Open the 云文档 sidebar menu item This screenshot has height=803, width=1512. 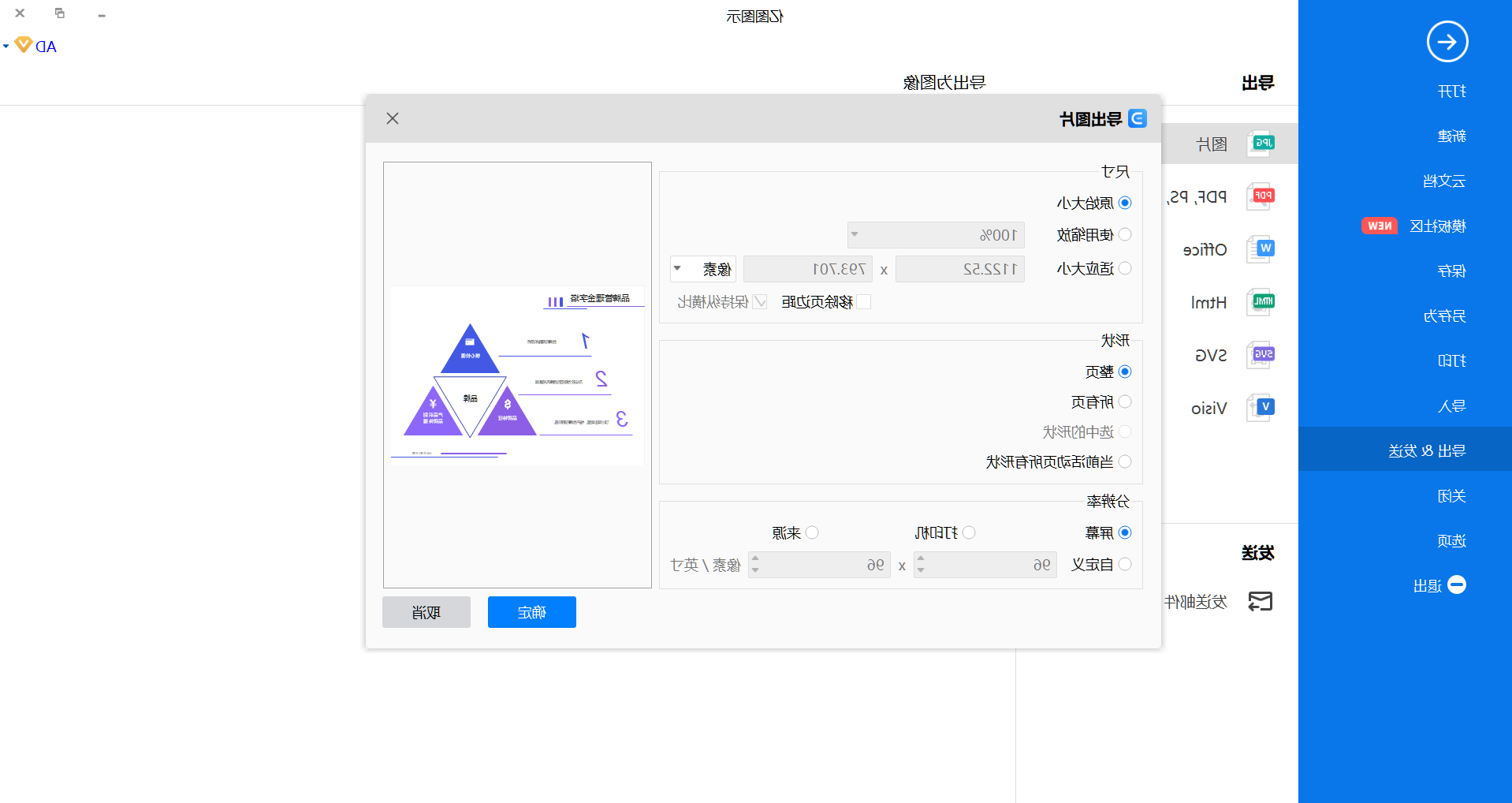click(x=1444, y=181)
